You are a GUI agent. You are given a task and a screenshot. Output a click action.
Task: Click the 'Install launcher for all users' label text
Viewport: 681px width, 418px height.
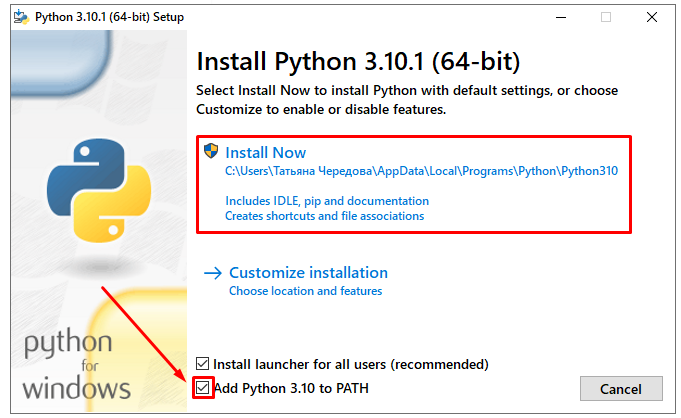pos(350,364)
